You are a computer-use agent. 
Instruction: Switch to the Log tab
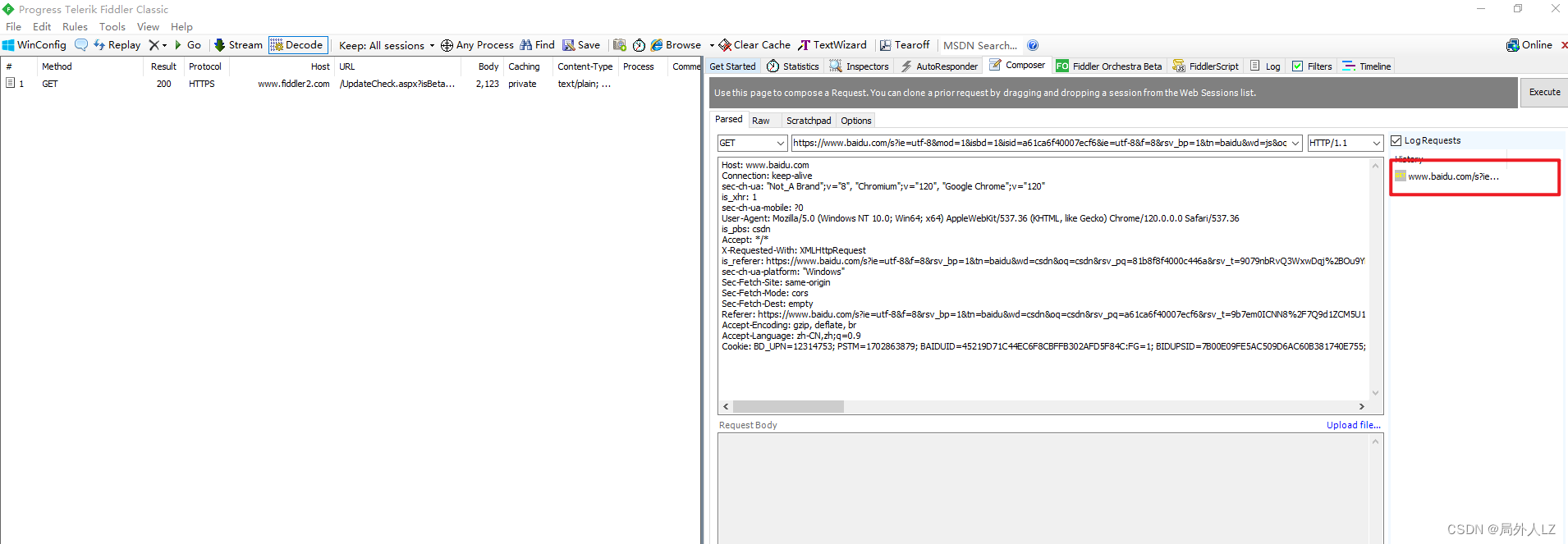pyautogui.click(x=1265, y=66)
